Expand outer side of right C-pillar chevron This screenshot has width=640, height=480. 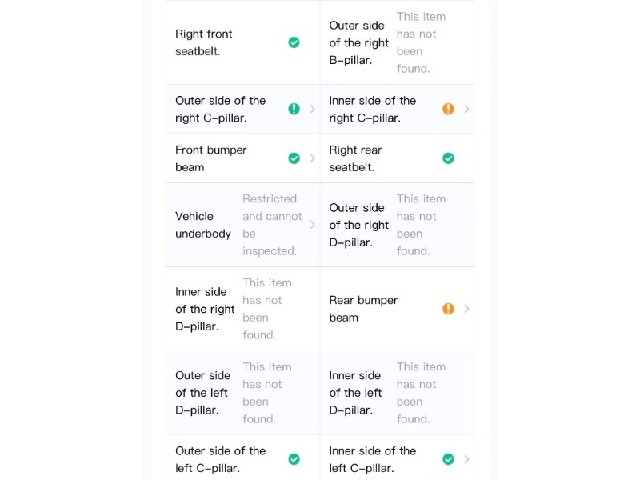pos(312,109)
